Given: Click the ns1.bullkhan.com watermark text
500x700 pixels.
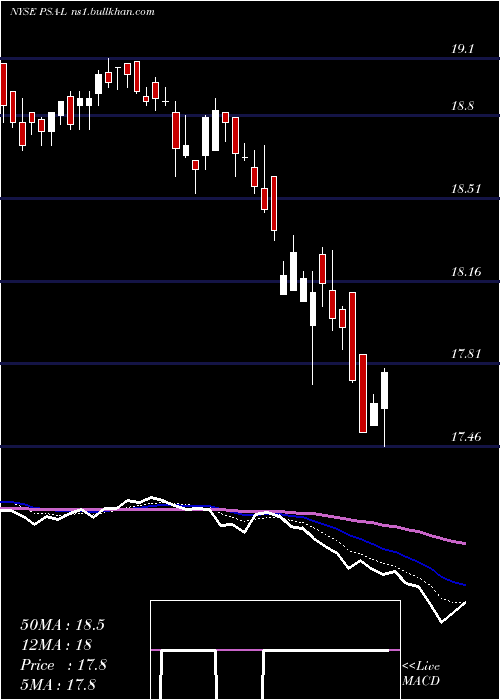Looking at the screenshot, I should 112,12.
